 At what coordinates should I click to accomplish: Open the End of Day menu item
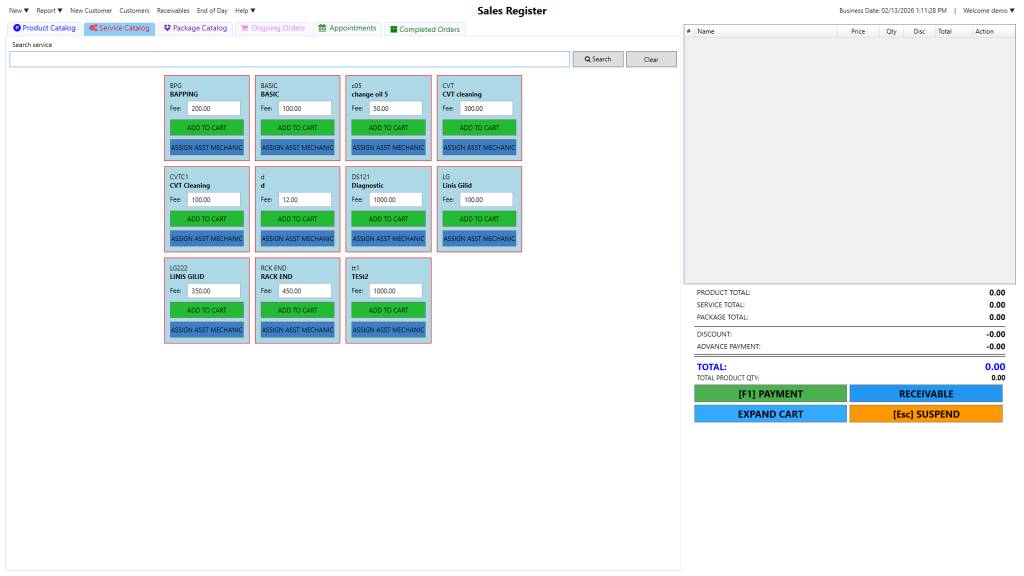coord(212,10)
